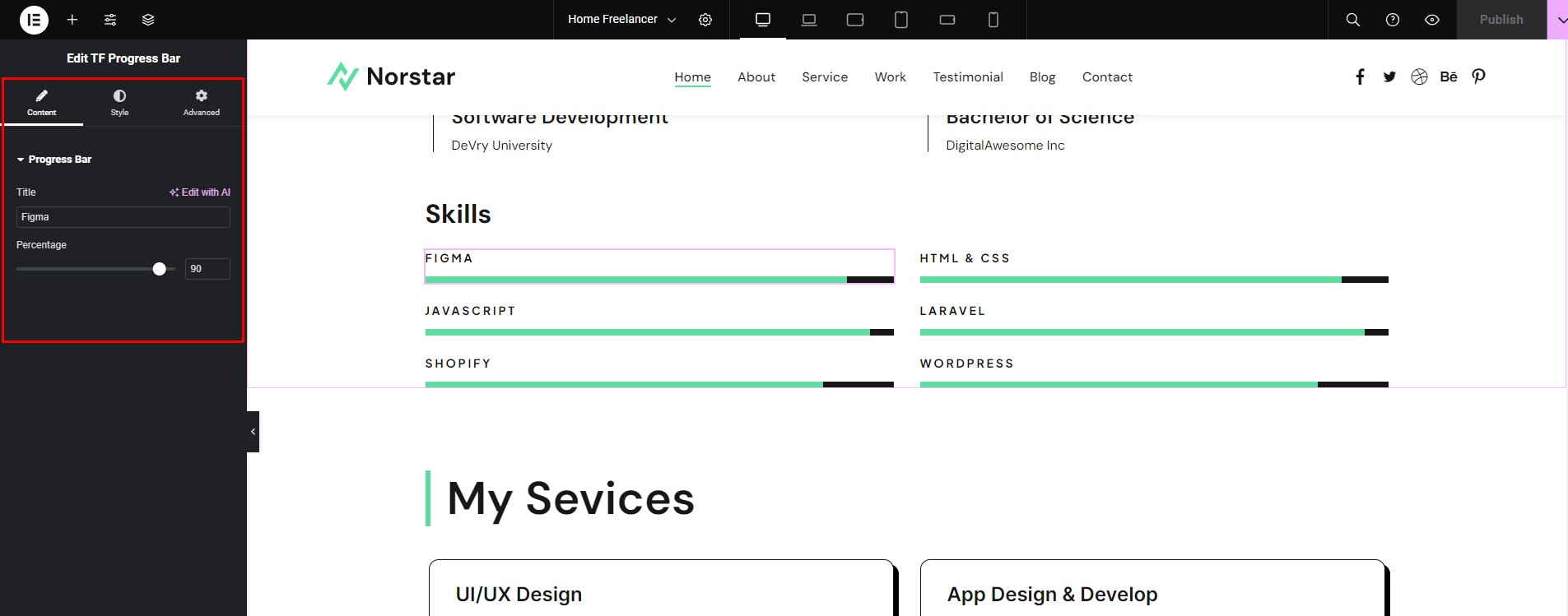
Task: Click the Dribbble social icon
Action: point(1419,76)
